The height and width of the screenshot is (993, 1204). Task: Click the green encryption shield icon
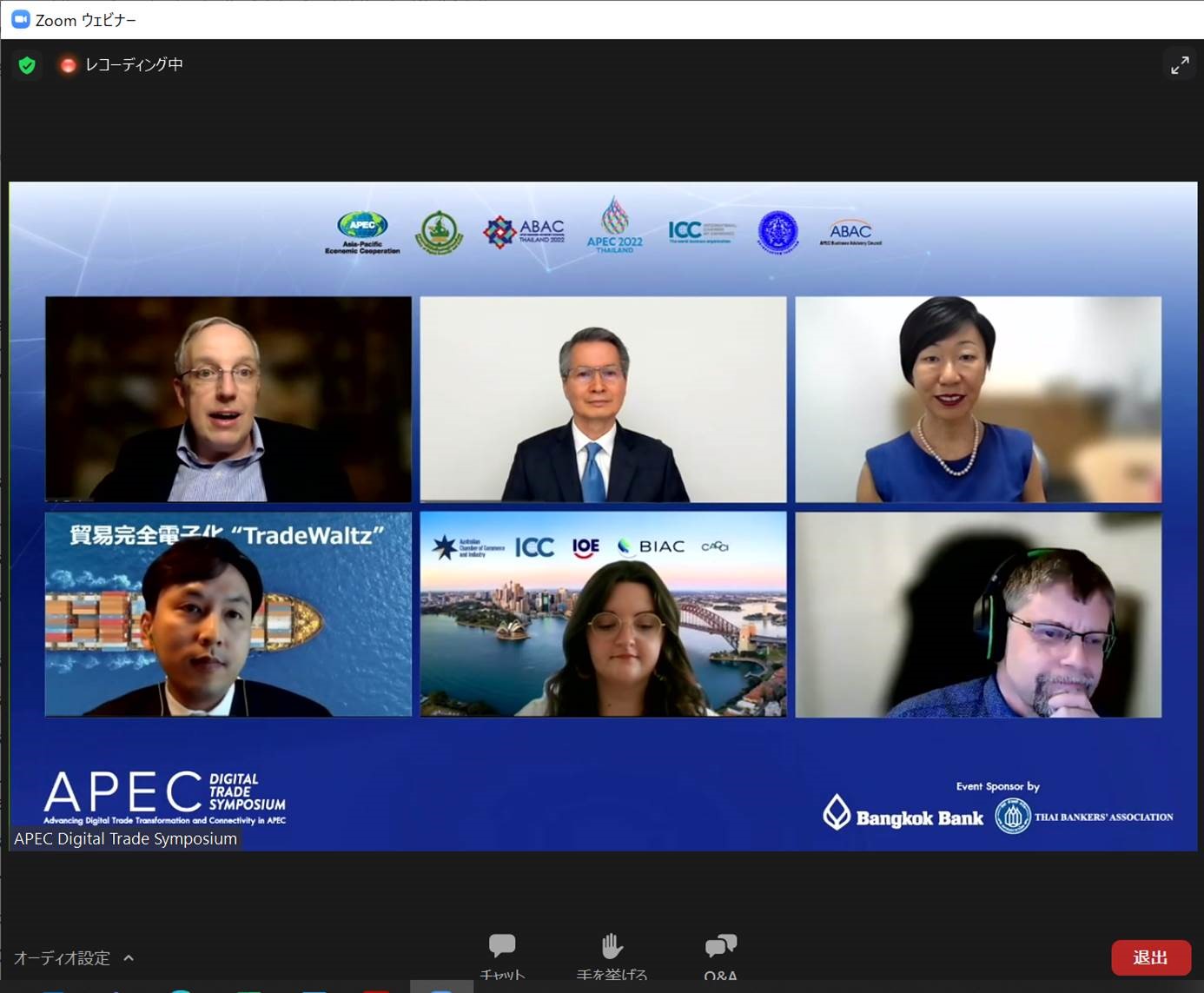tap(27, 65)
